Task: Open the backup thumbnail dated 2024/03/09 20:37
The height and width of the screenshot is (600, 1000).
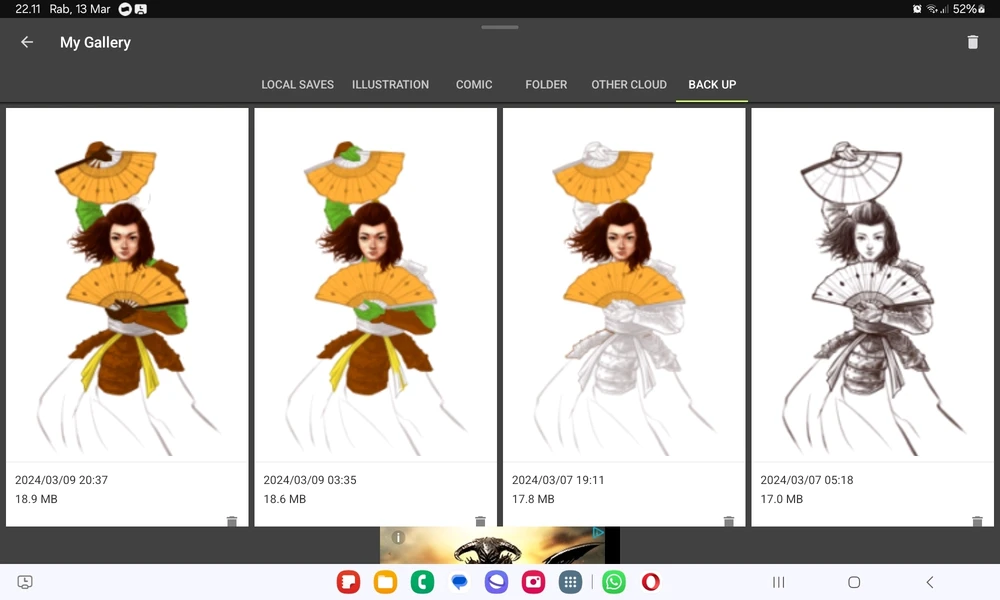Action: [x=127, y=285]
